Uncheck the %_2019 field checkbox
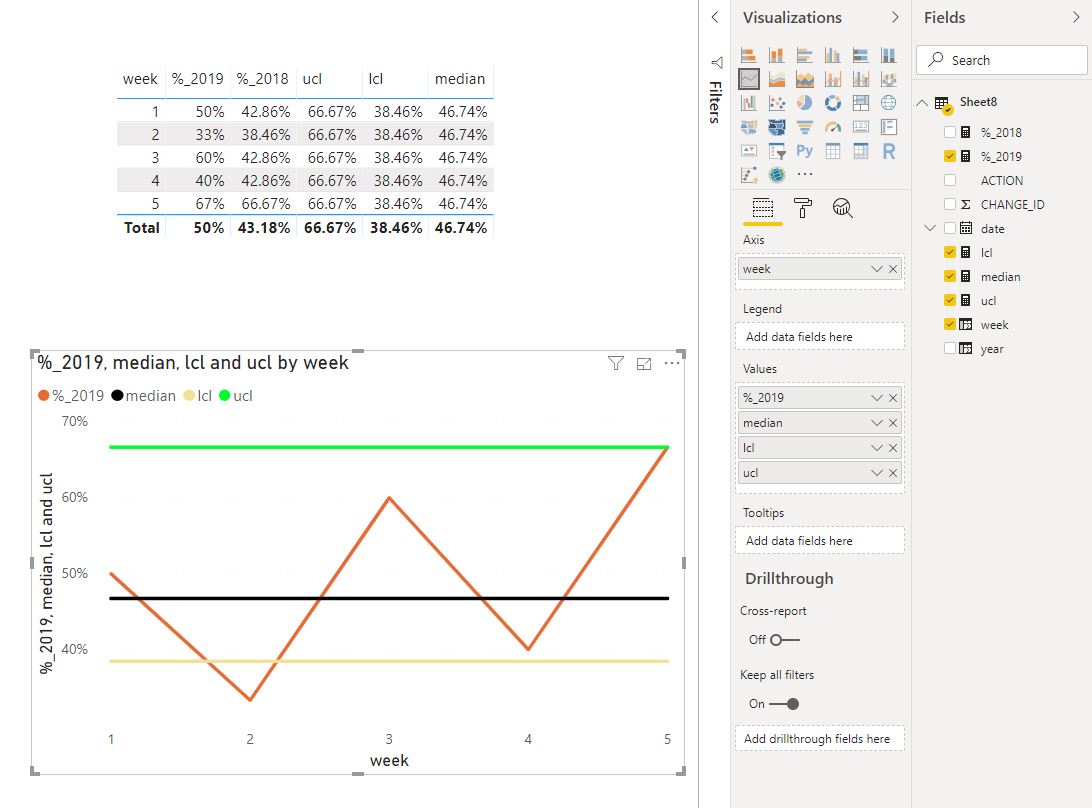Image resolution: width=1092 pixels, height=808 pixels. pos(950,156)
